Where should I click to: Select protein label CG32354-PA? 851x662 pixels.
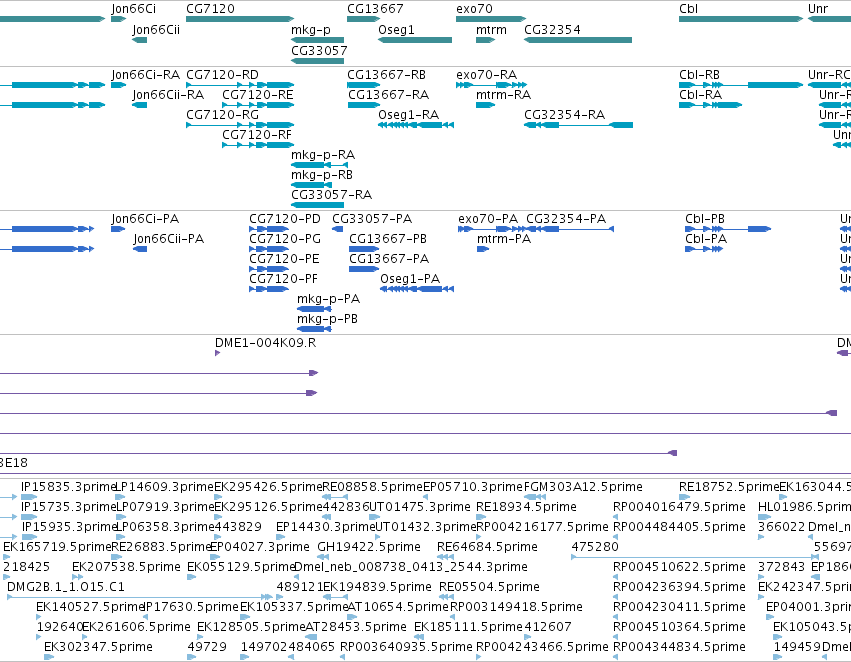(566, 219)
